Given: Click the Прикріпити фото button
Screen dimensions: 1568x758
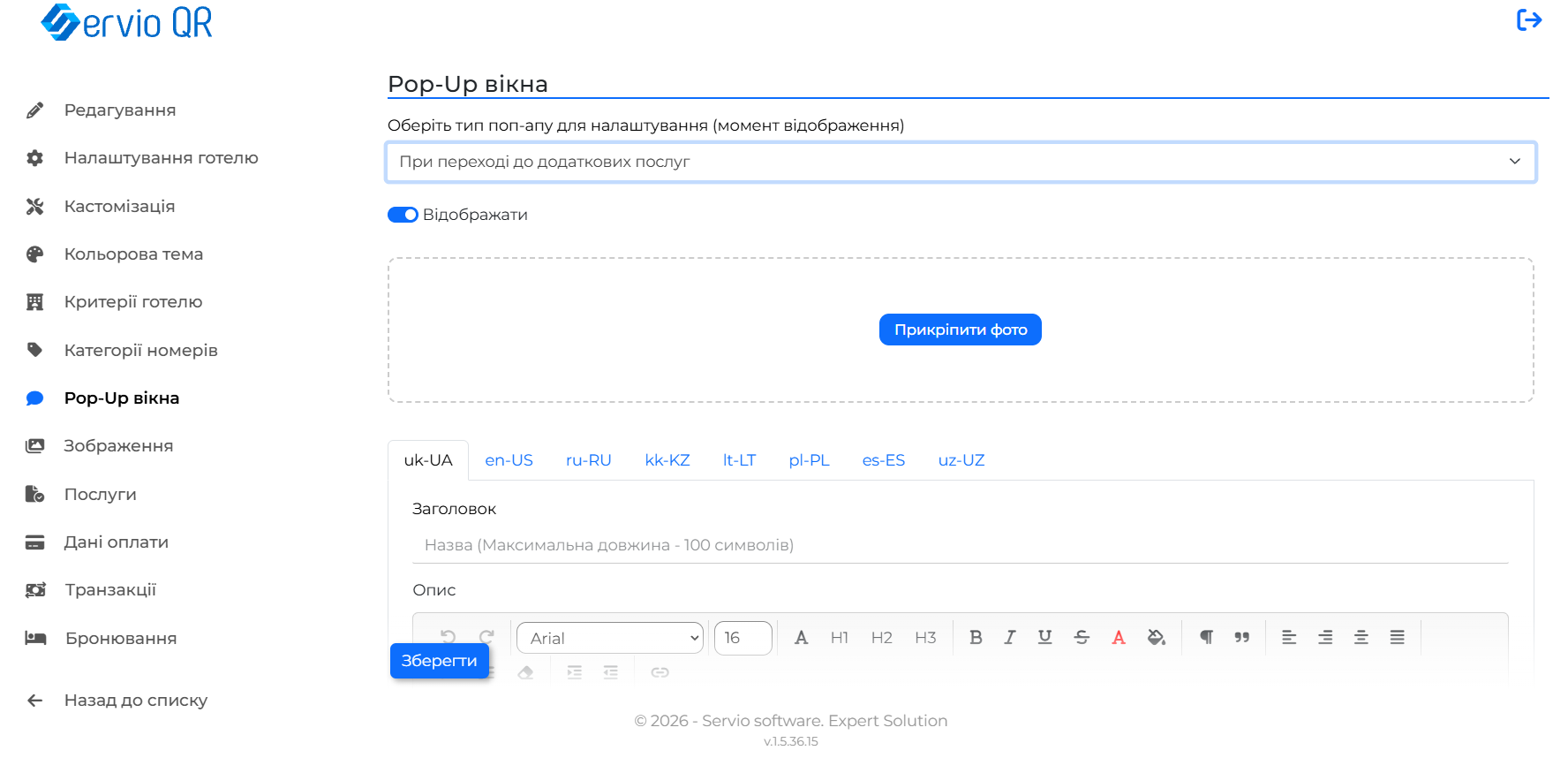Looking at the screenshot, I should coord(961,330).
